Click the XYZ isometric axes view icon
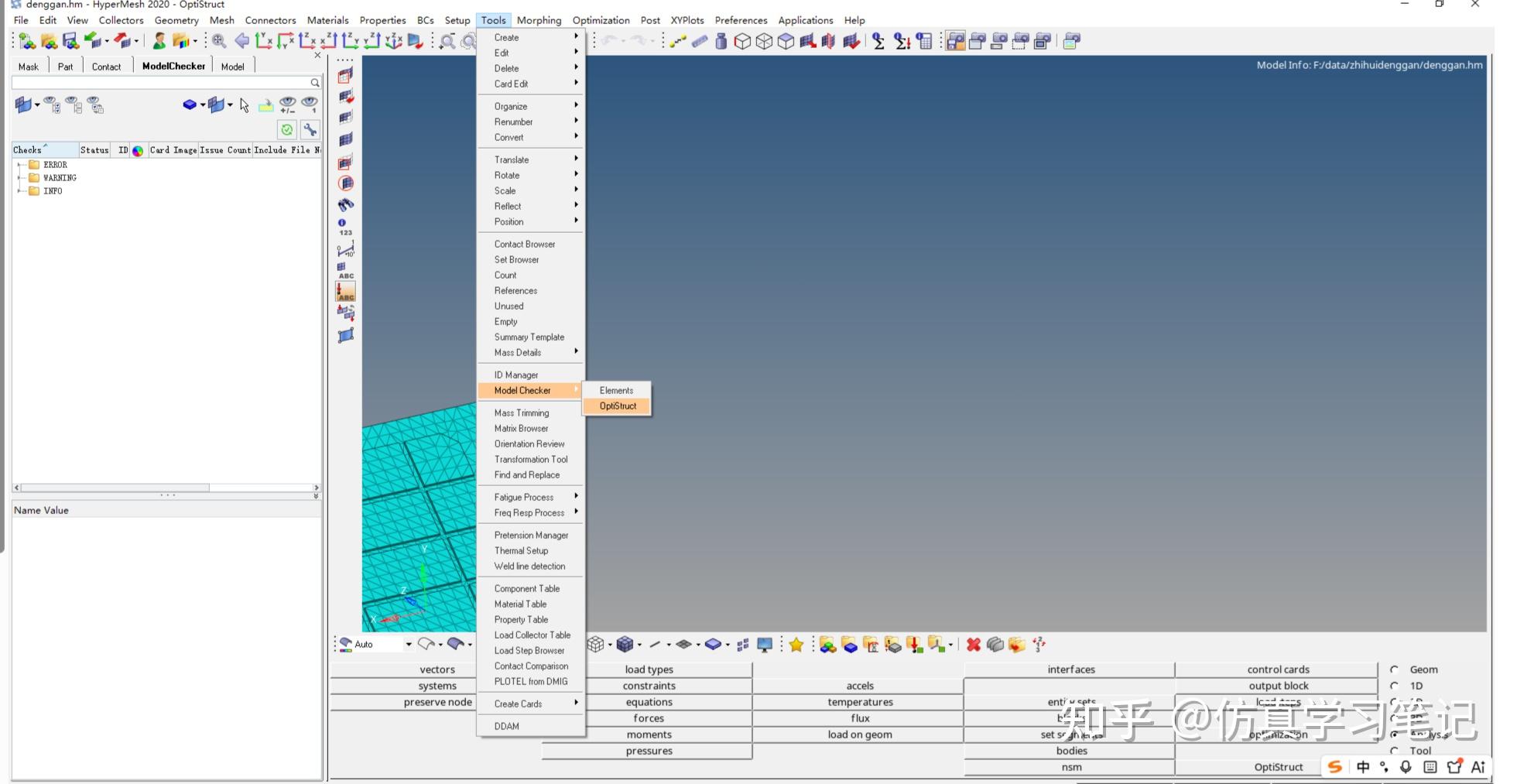 pos(394,41)
